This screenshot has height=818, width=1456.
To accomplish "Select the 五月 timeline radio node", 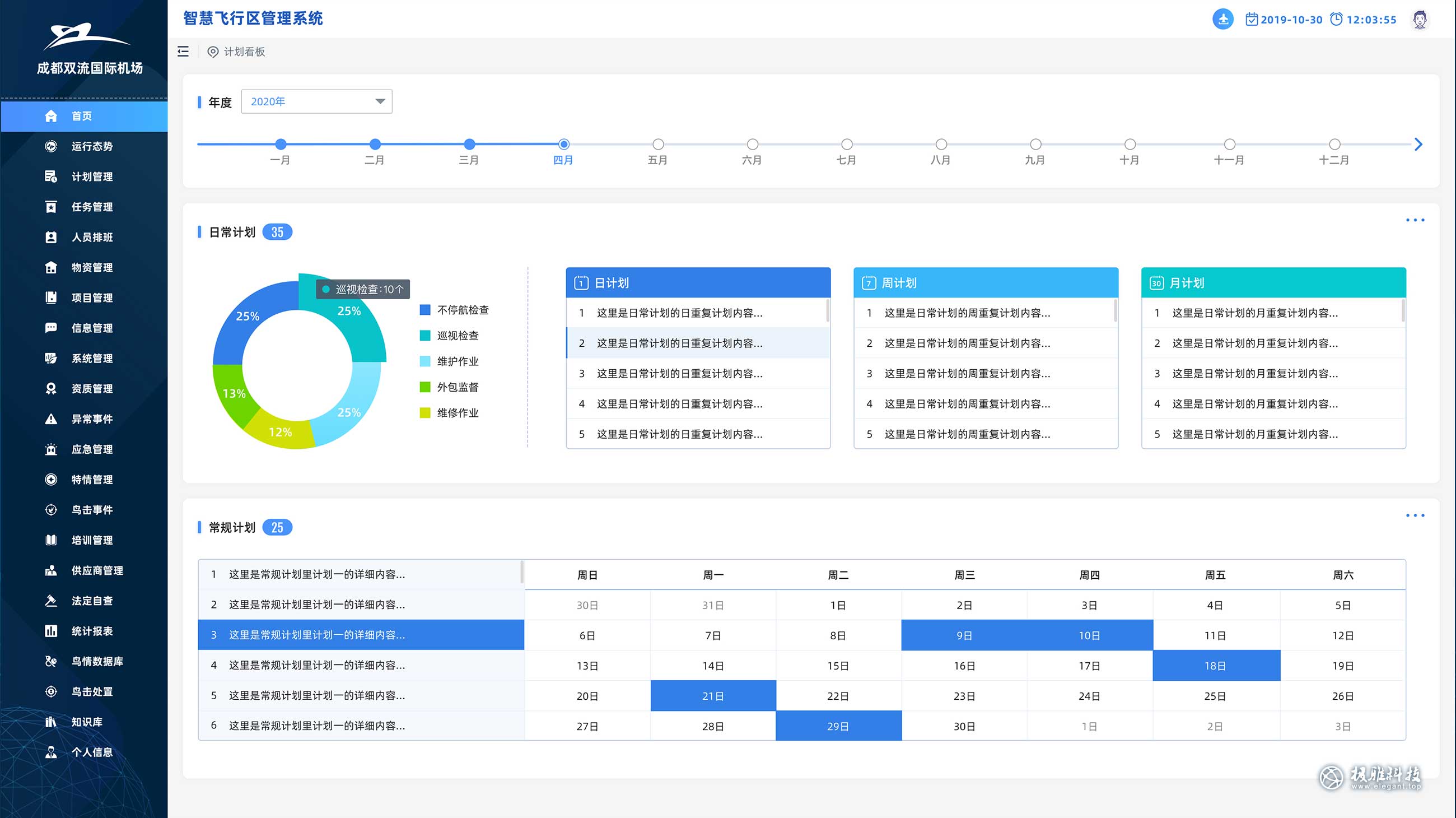I will tap(658, 144).
